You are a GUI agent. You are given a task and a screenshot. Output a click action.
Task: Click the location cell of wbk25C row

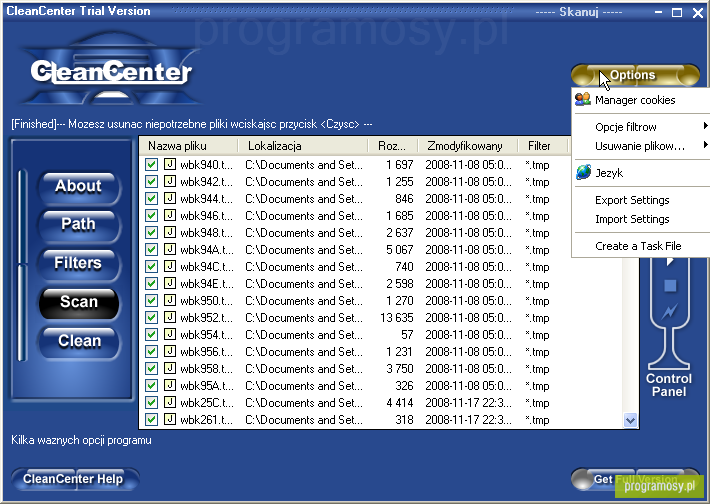click(x=304, y=403)
